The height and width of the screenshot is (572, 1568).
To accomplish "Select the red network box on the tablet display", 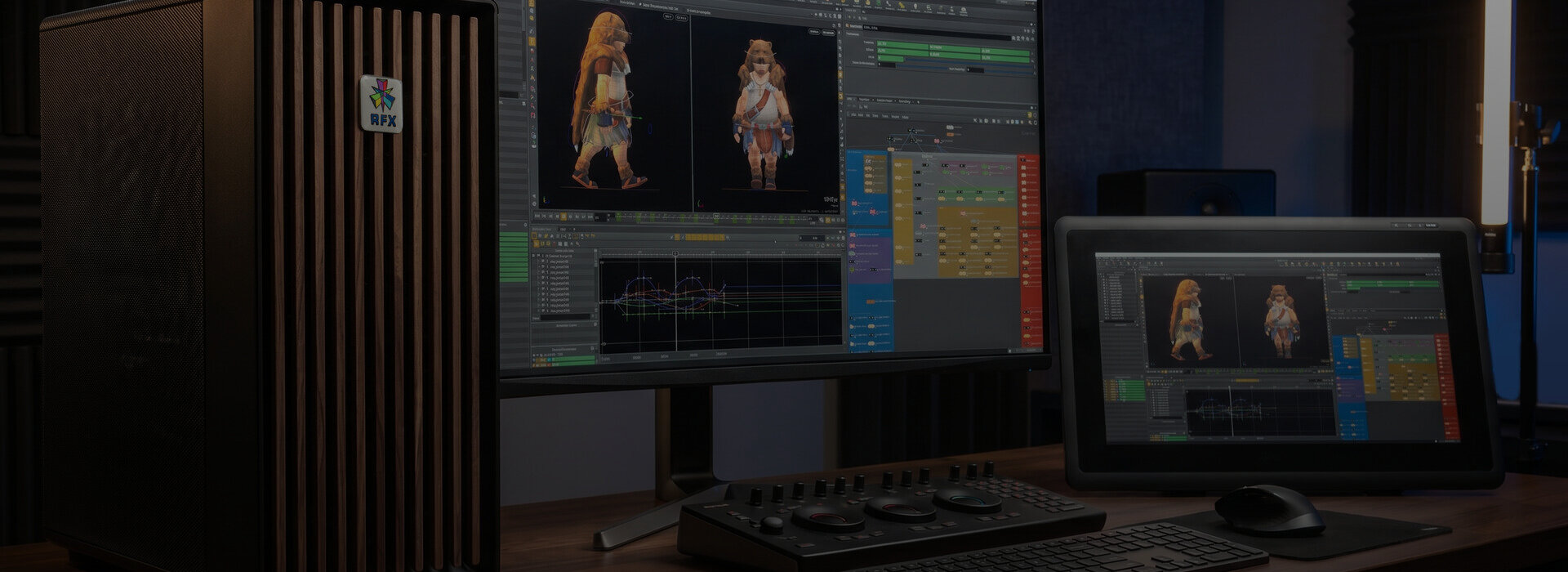I will click(x=1447, y=387).
